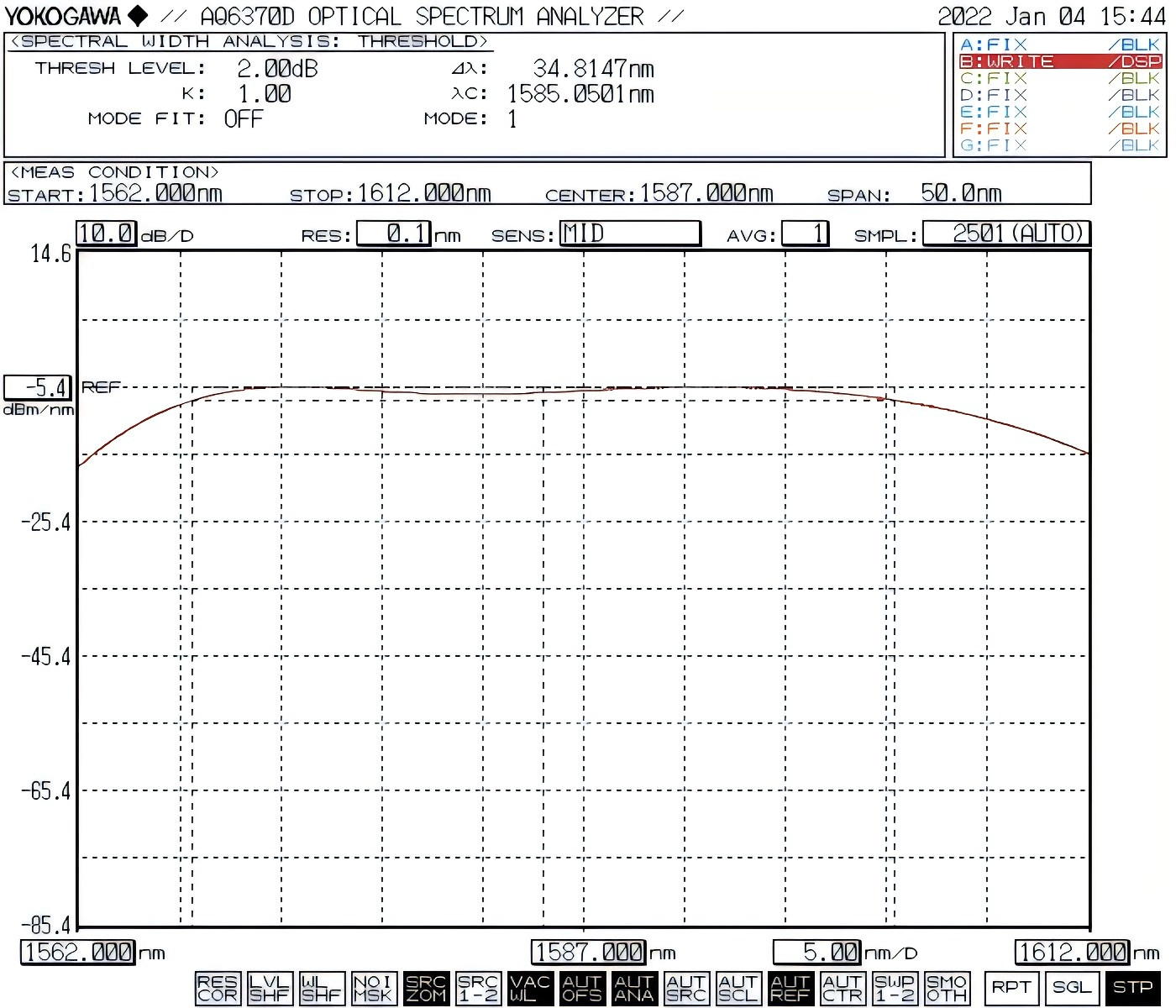Toggle the AUT OFS auto offset indicator
Viewport: 1176px width, 1008px height.
(x=582, y=988)
